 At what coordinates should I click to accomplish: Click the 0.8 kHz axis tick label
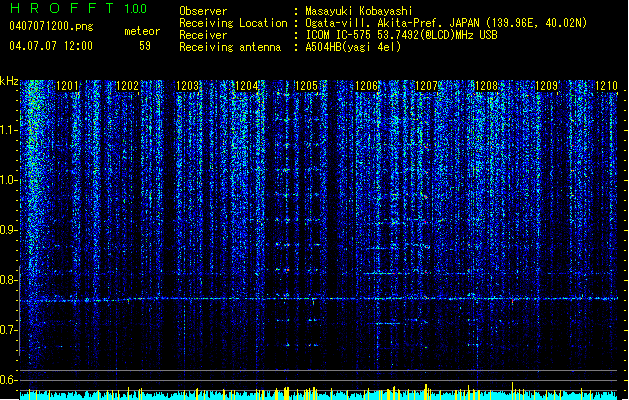[x=8, y=280]
